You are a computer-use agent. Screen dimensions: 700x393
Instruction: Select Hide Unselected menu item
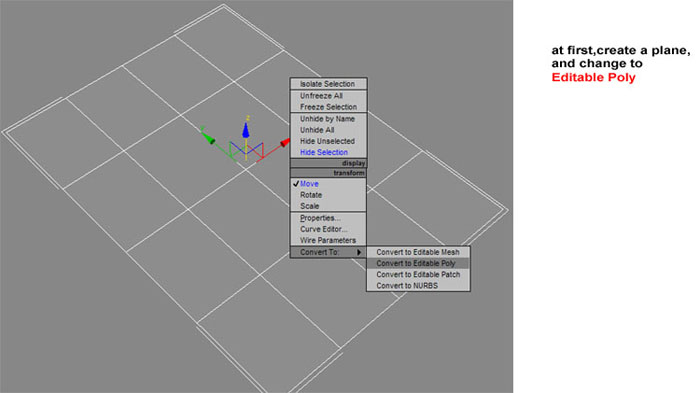tap(328, 141)
